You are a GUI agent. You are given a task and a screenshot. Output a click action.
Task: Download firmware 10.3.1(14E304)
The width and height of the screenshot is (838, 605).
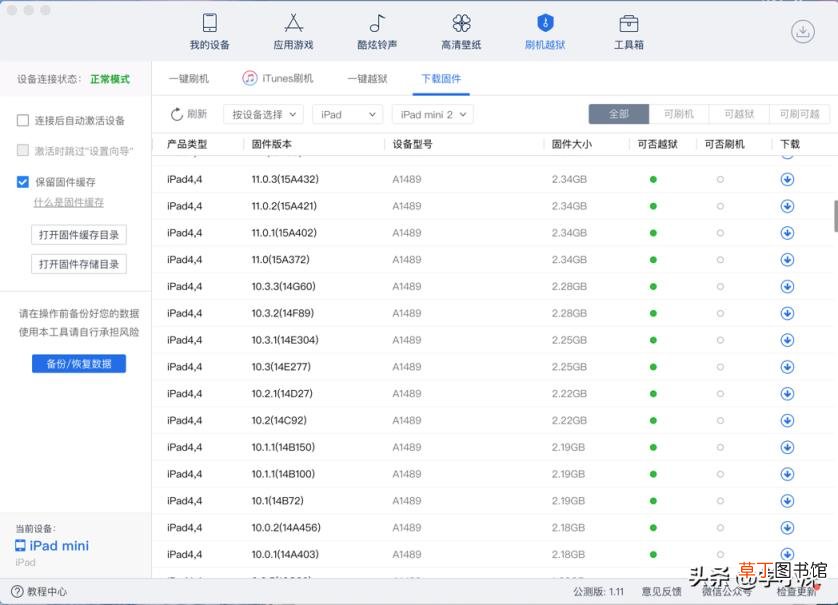coord(787,340)
